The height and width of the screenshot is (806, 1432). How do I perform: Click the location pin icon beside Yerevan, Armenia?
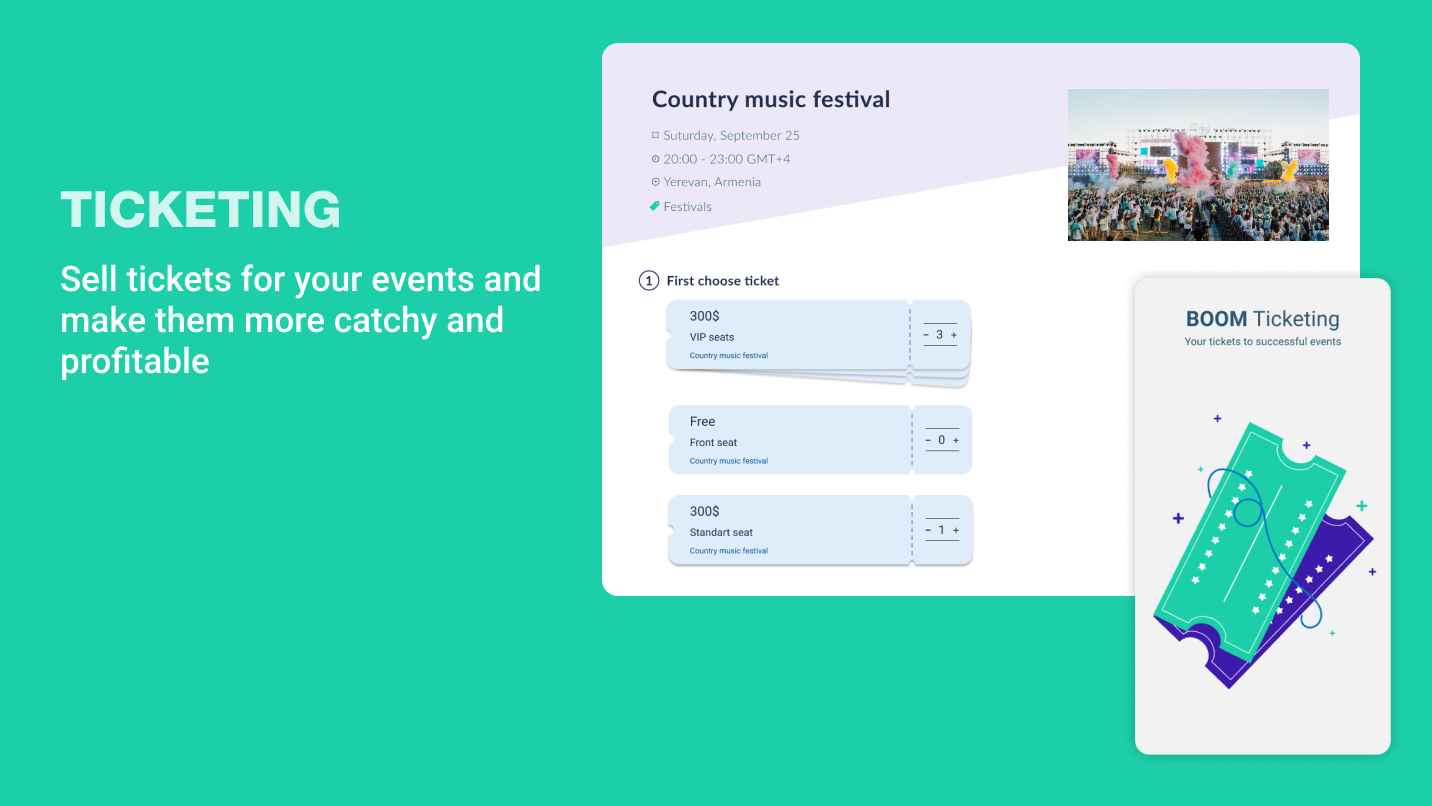pyautogui.click(x=656, y=182)
